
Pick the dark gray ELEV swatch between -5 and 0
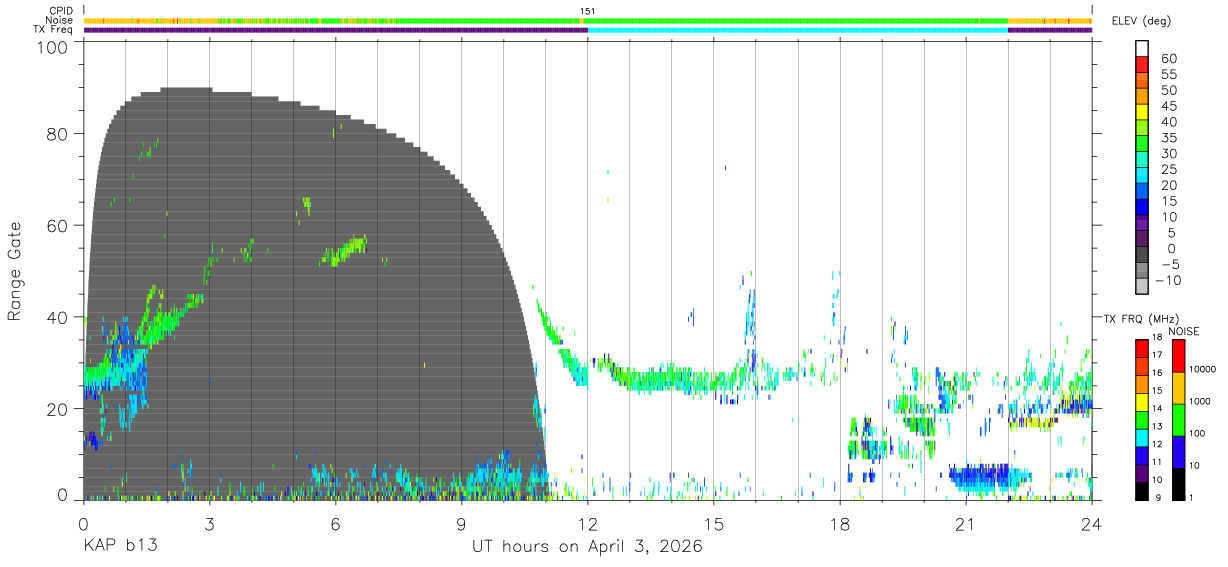(x=1143, y=256)
